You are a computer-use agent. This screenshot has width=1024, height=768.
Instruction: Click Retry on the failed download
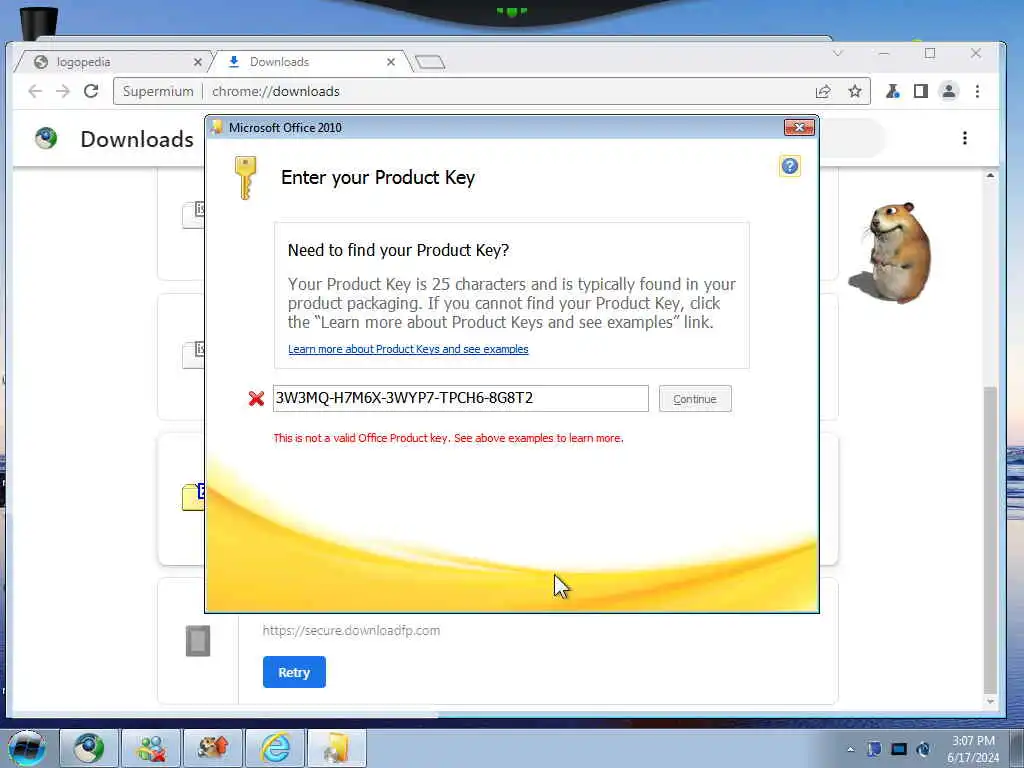(x=294, y=672)
